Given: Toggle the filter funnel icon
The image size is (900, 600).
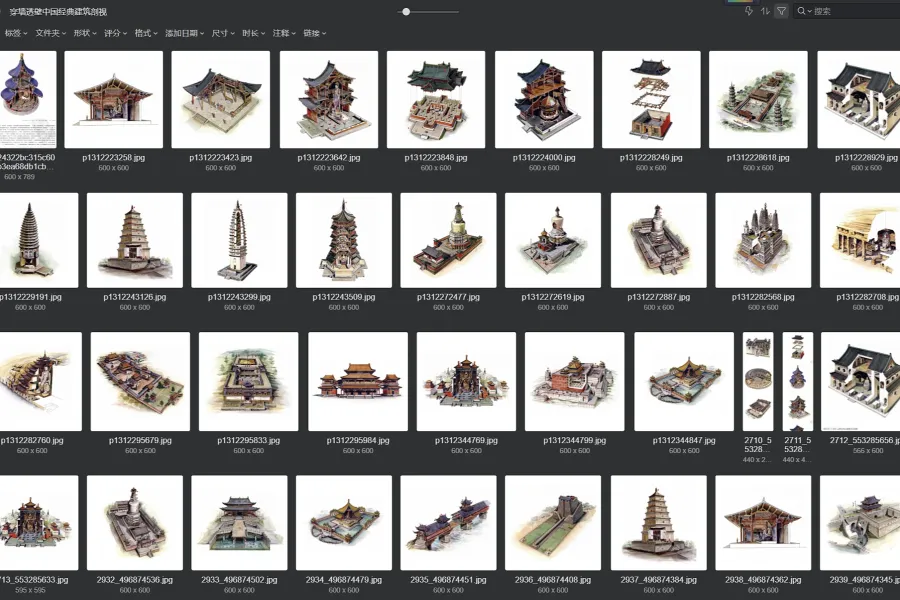Looking at the screenshot, I should [x=782, y=11].
